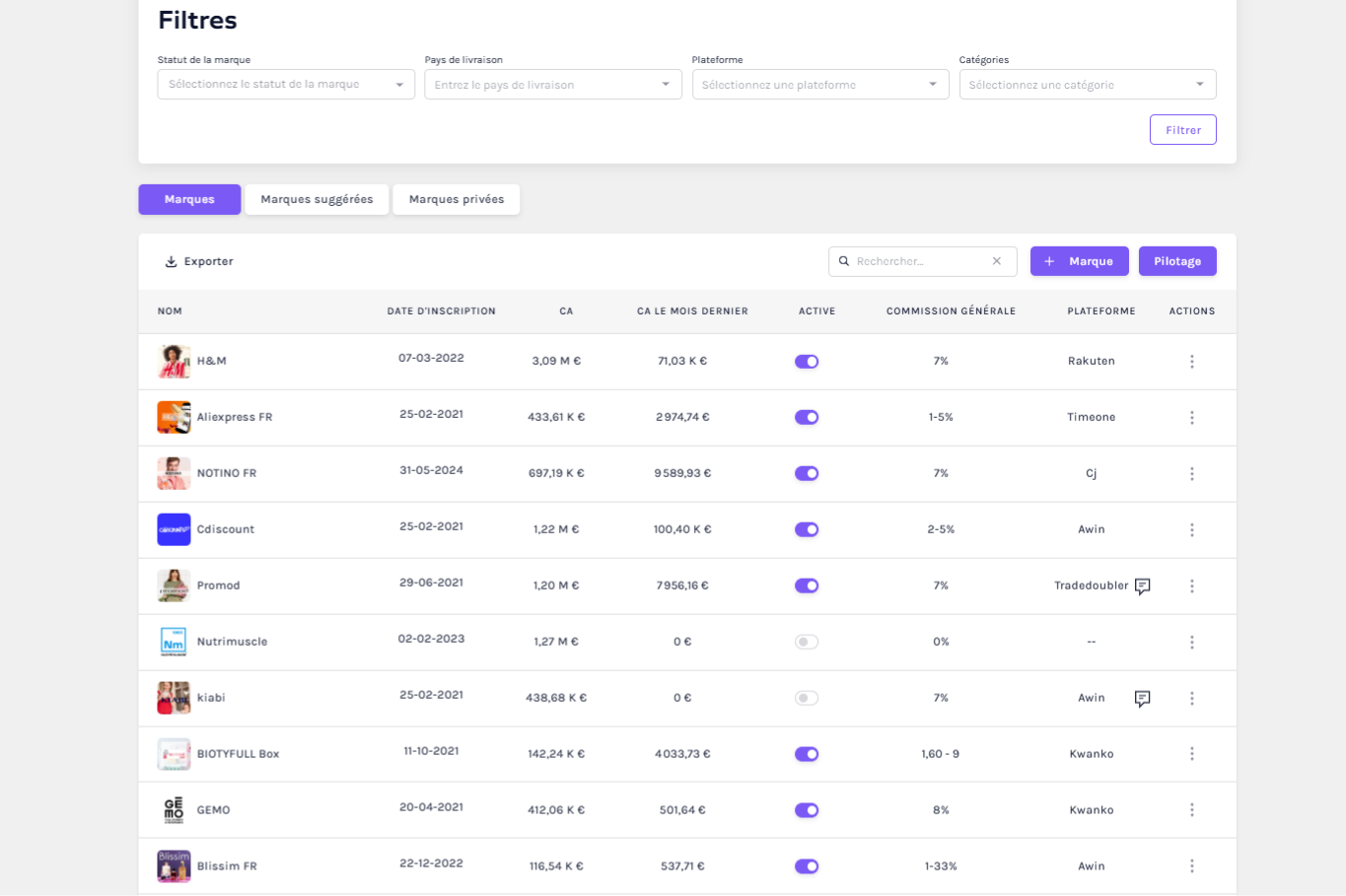Image resolution: width=1346 pixels, height=896 pixels.
Task: Clear the search field with the X icon
Action: (997, 261)
